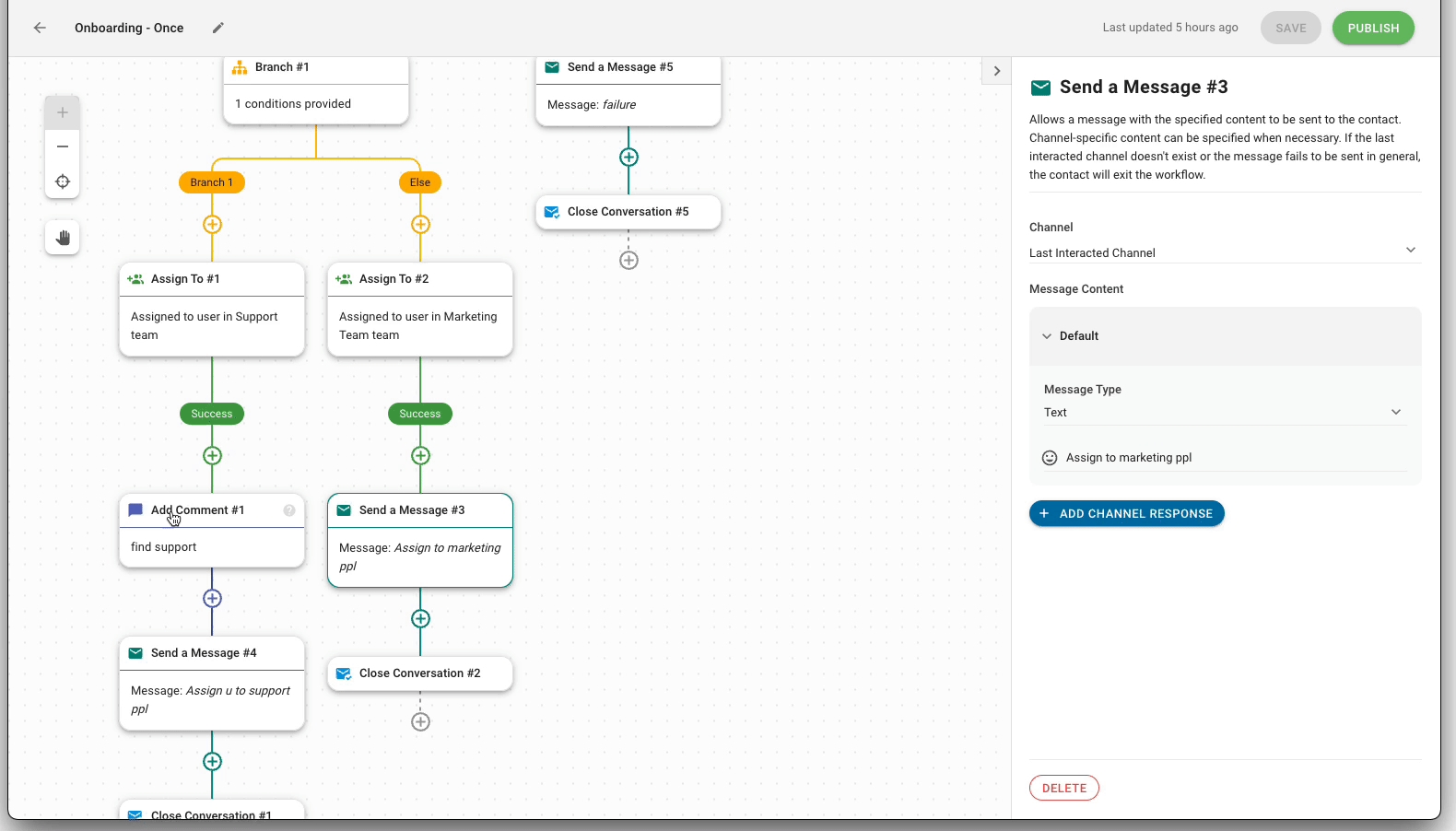Add step after Send a Message #3
Screen dimensions: 1456x831
click(420, 619)
